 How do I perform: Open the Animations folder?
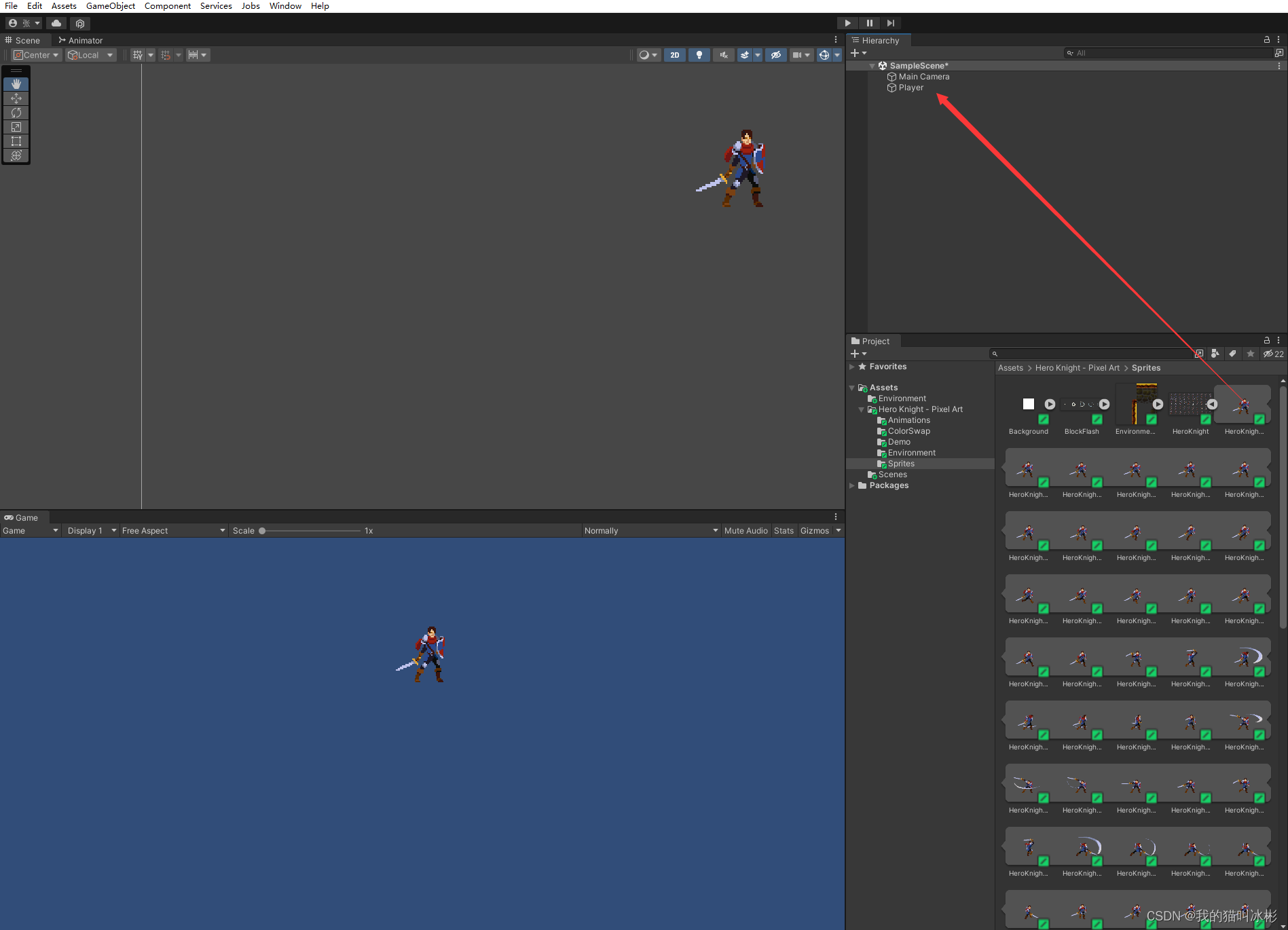click(x=908, y=420)
